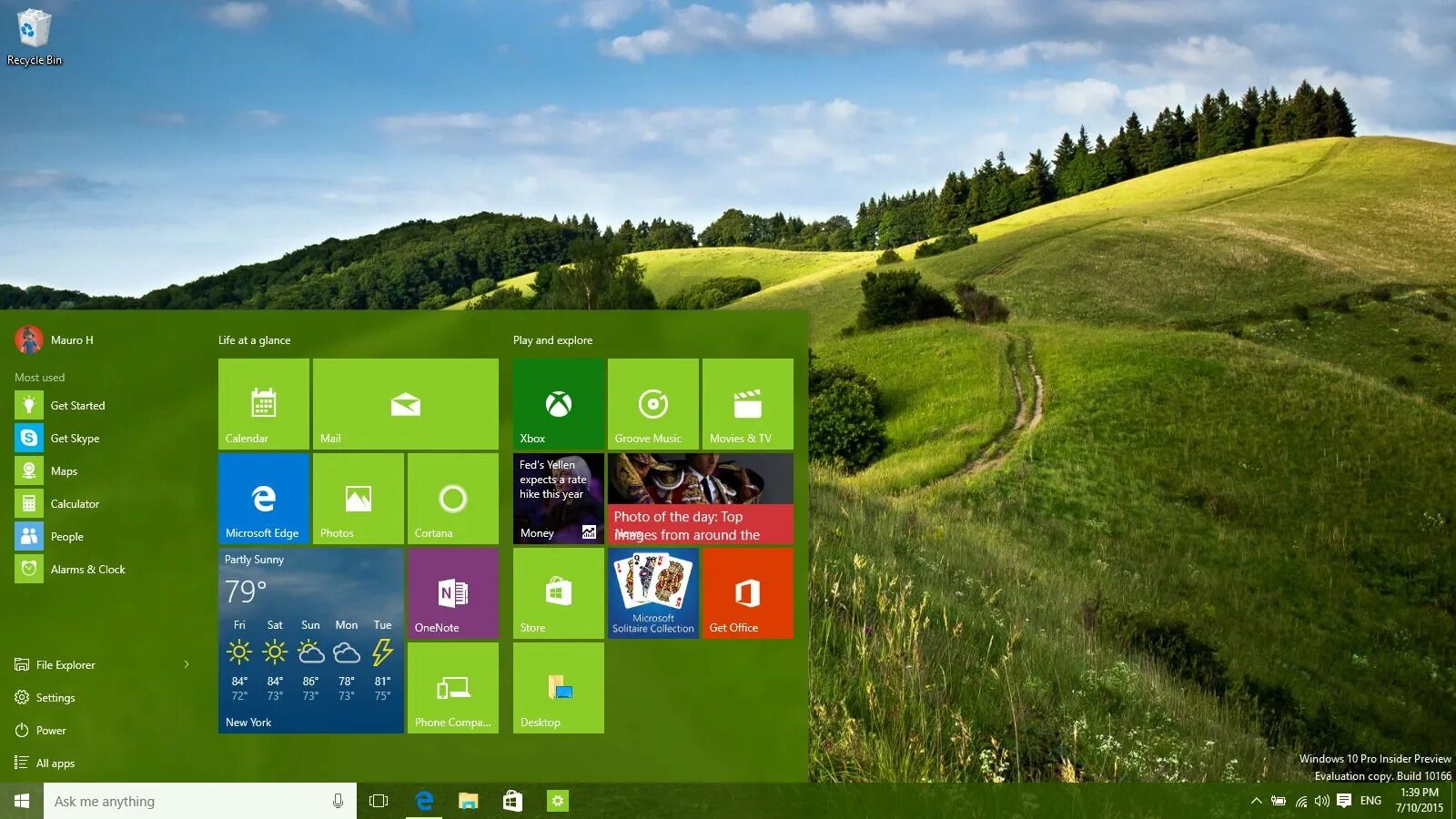Open the network Wi-Fi tray icon
This screenshot has width=1456, height=819.
point(1301,801)
